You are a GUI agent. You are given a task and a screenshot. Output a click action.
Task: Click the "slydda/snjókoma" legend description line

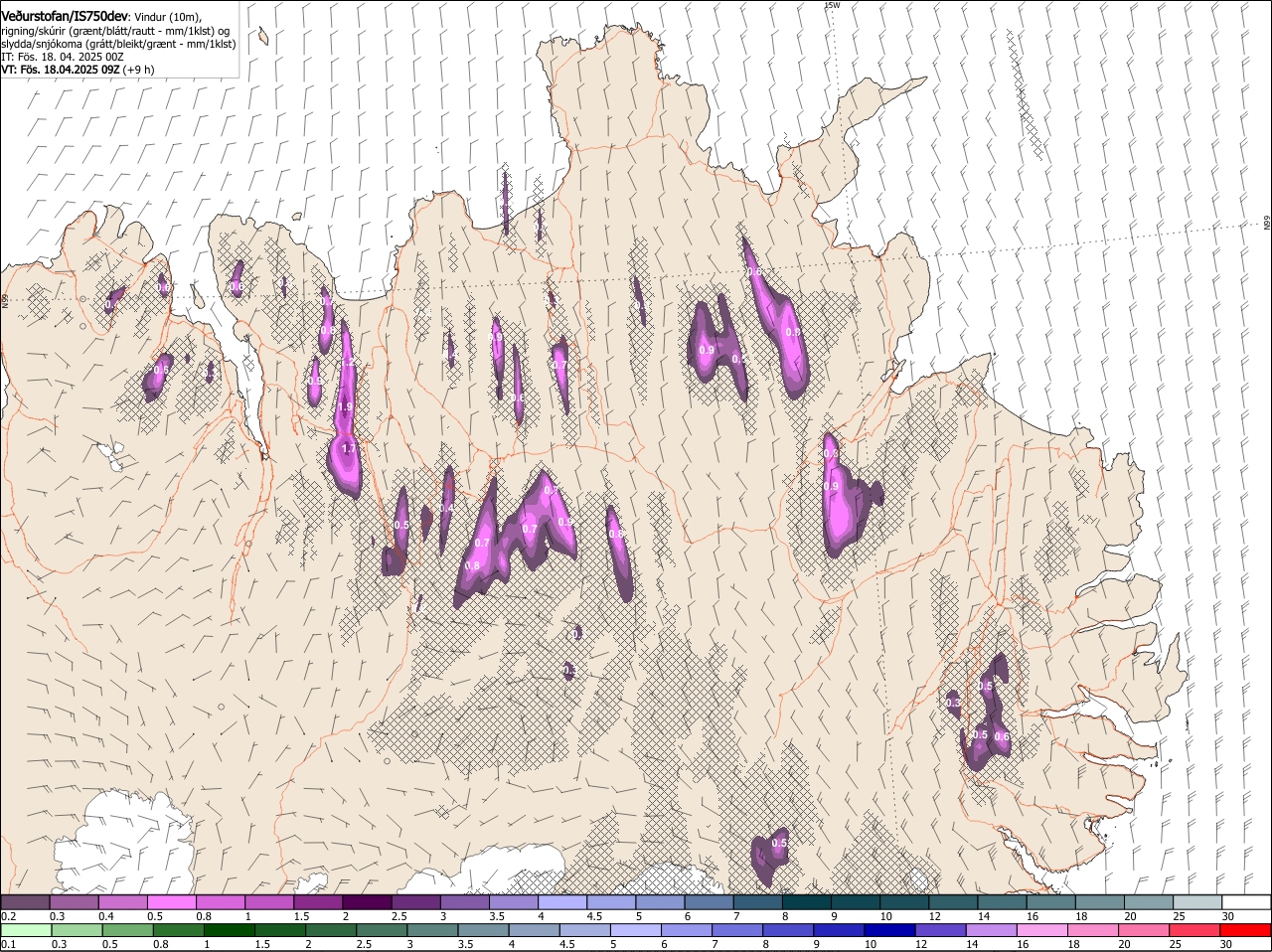(118, 44)
